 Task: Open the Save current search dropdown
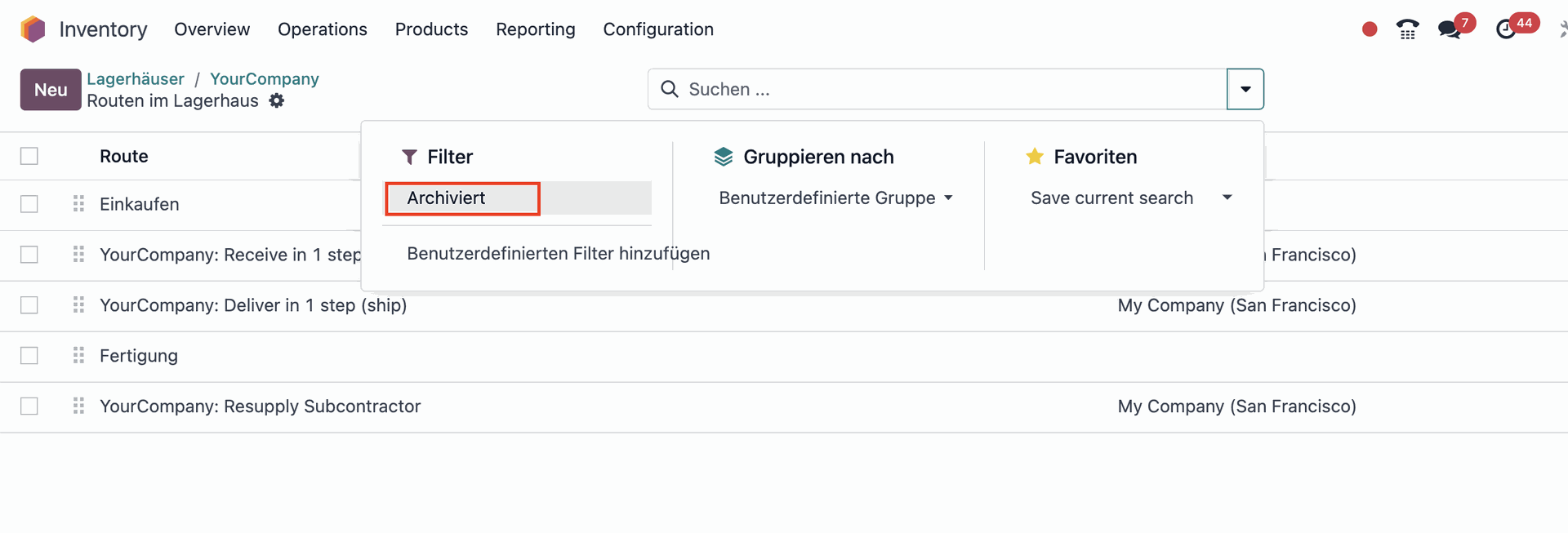pos(1130,198)
